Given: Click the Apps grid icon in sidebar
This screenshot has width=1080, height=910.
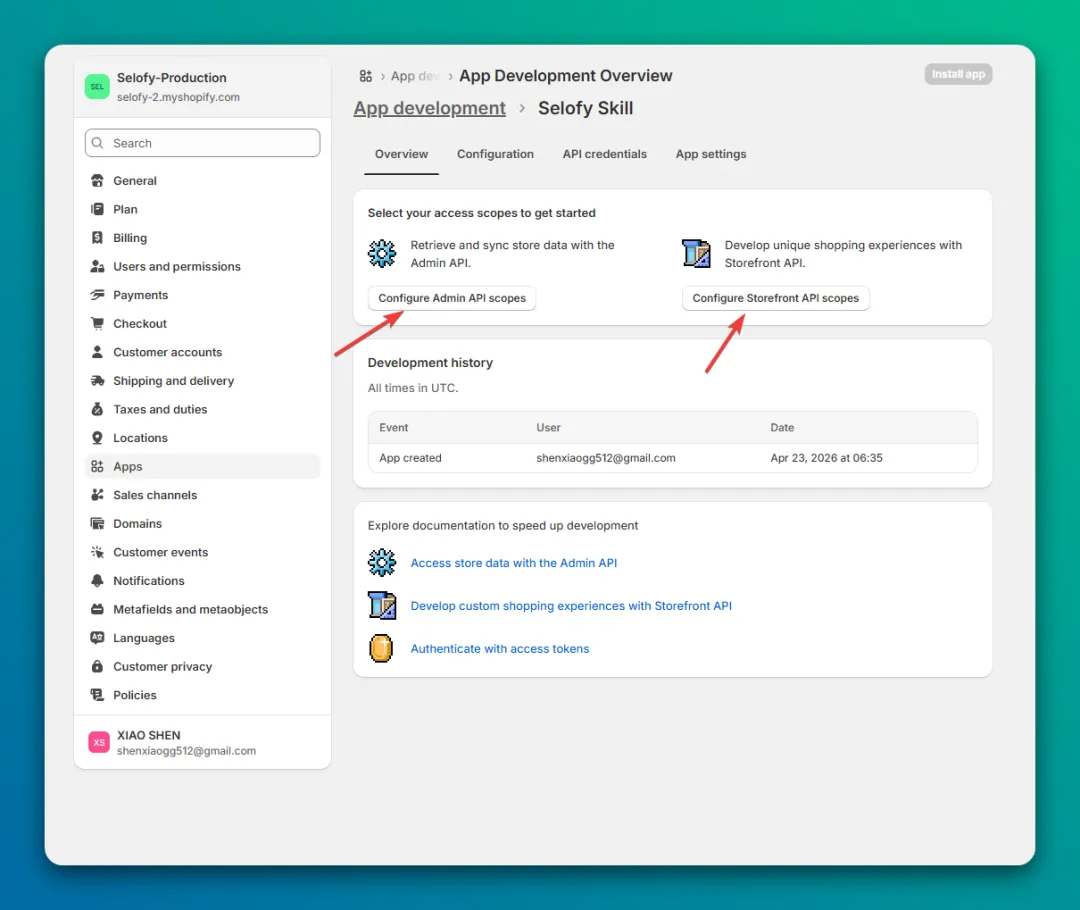Looking at the screenshot, I should click(x=97, y=466).
